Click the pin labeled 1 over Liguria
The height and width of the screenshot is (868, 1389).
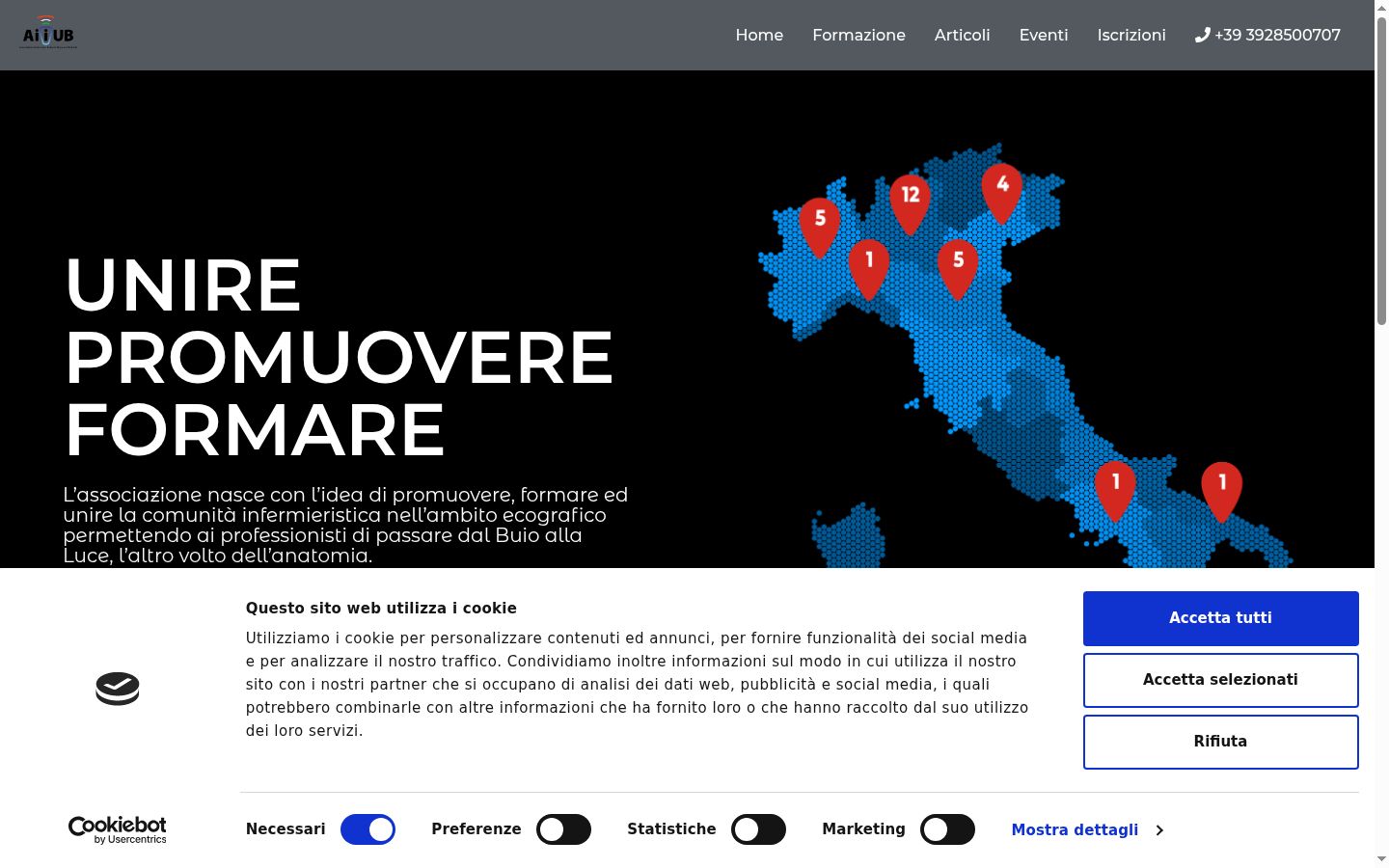pos(869,269)
